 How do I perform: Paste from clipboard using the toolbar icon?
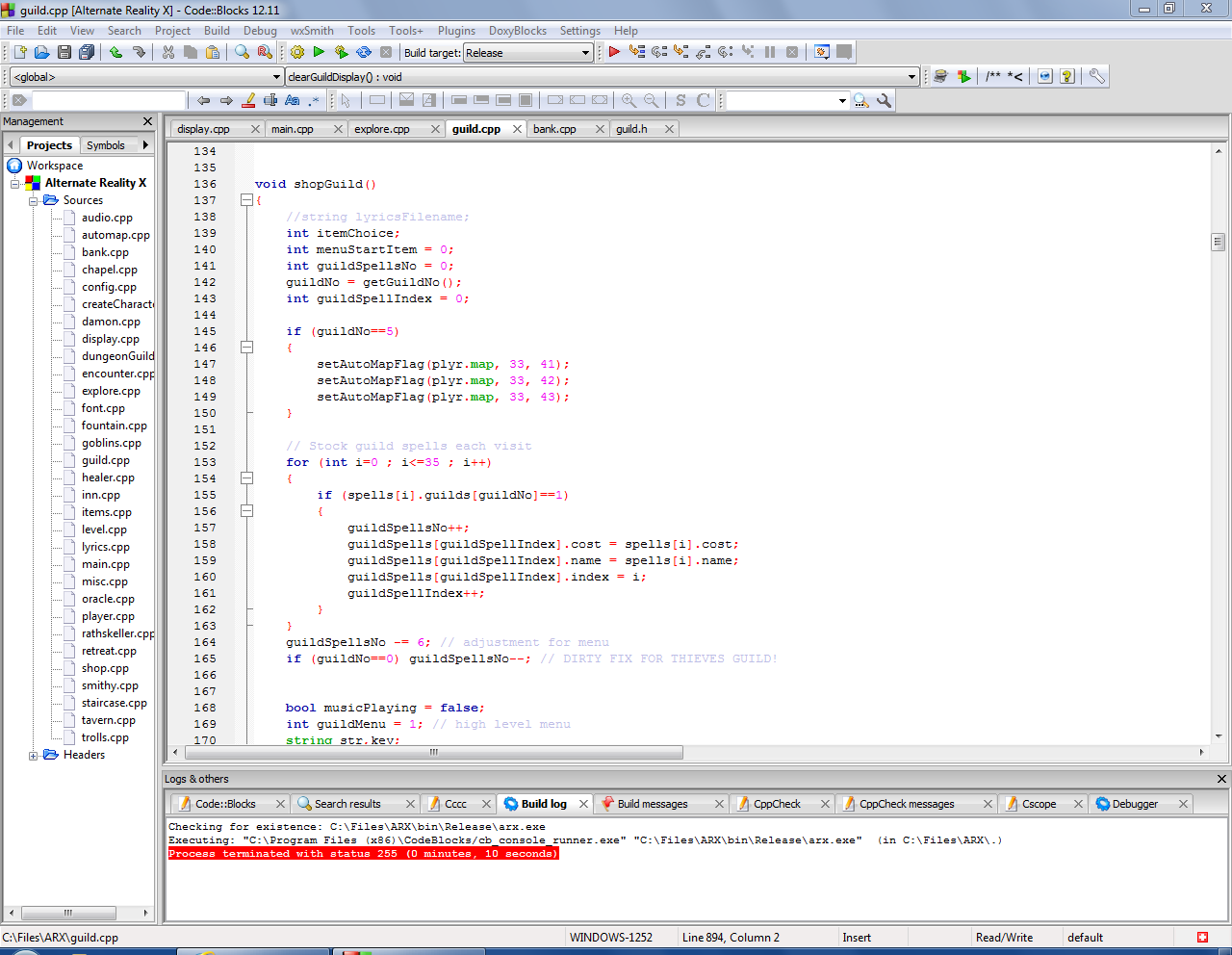(213, 52)
